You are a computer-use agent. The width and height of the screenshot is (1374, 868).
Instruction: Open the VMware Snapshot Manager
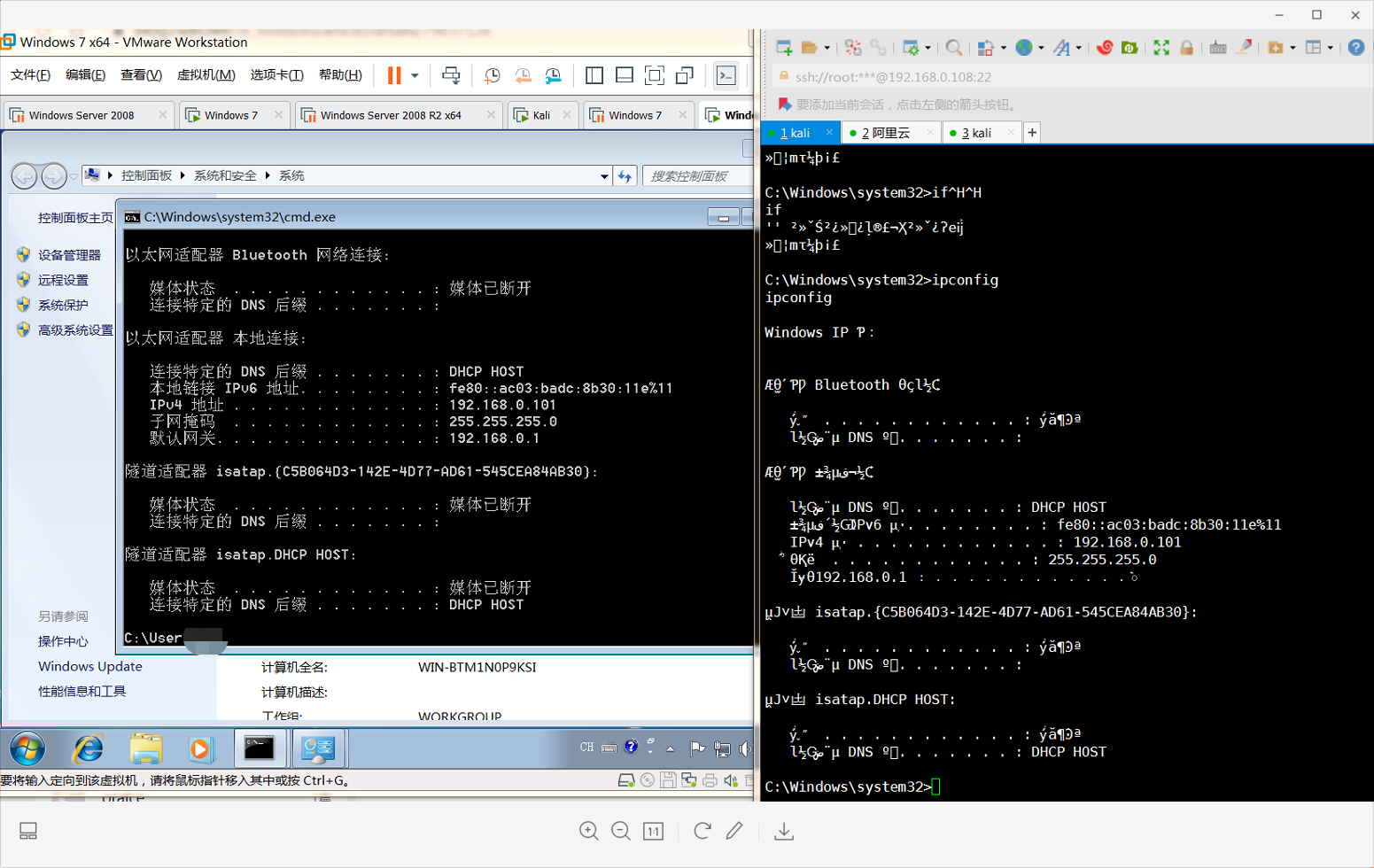(553, 75)
